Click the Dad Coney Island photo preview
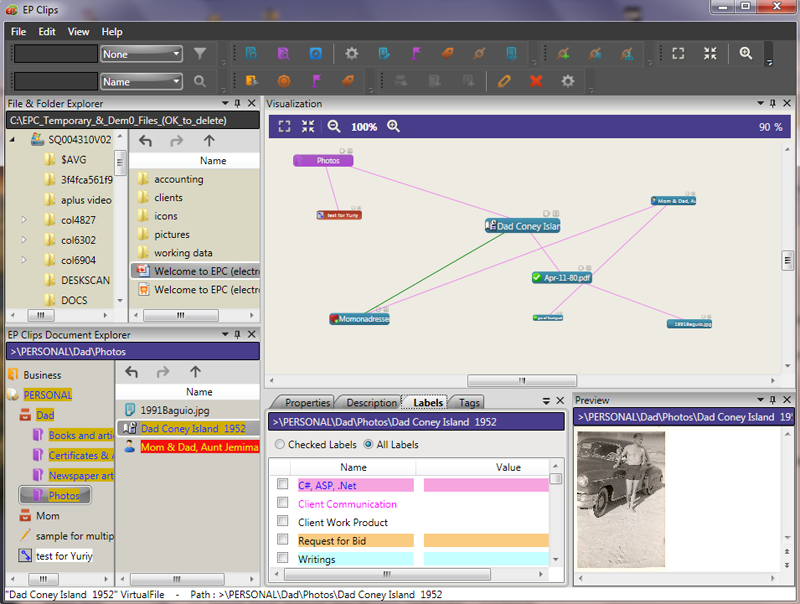This screenshot has height=604, width=800. (x=621, y=499)
